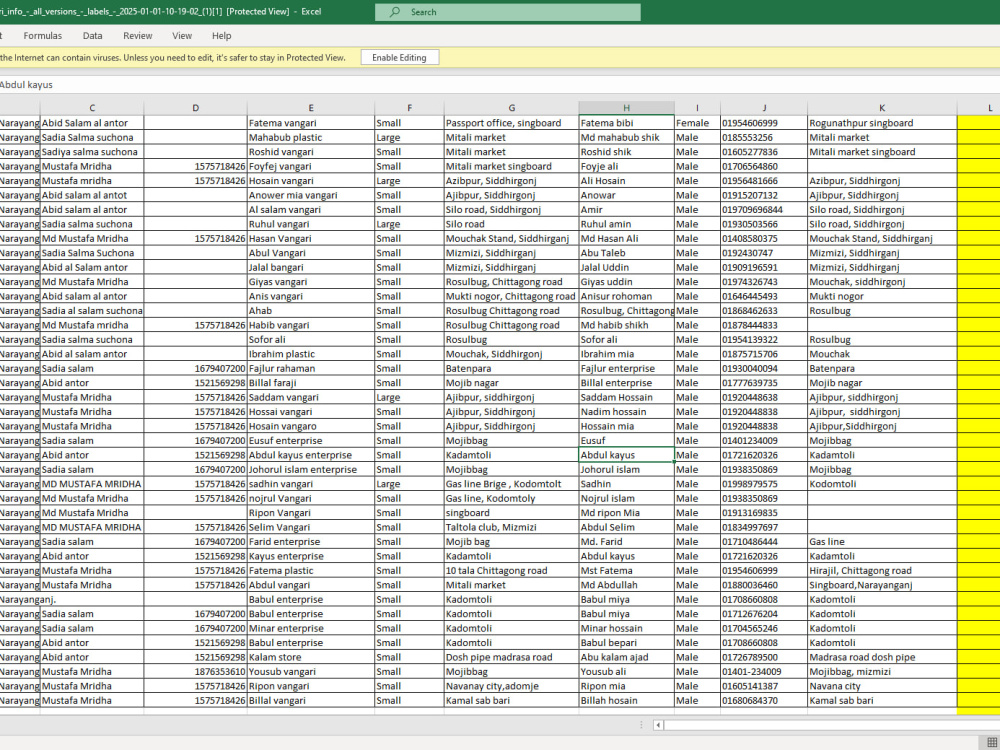The image size is (1000, 750).
Task: Select cell 'Farid enterprise'
Action: [x=311, y=541]
